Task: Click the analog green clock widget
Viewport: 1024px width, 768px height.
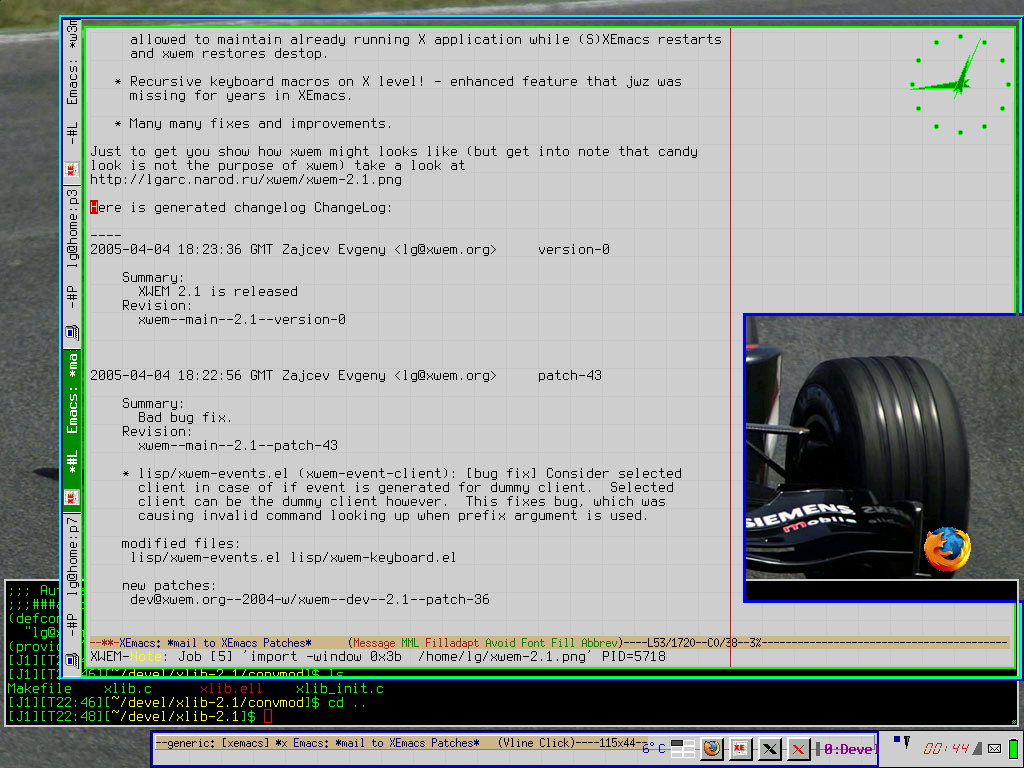Action: (x=960, y=84)
